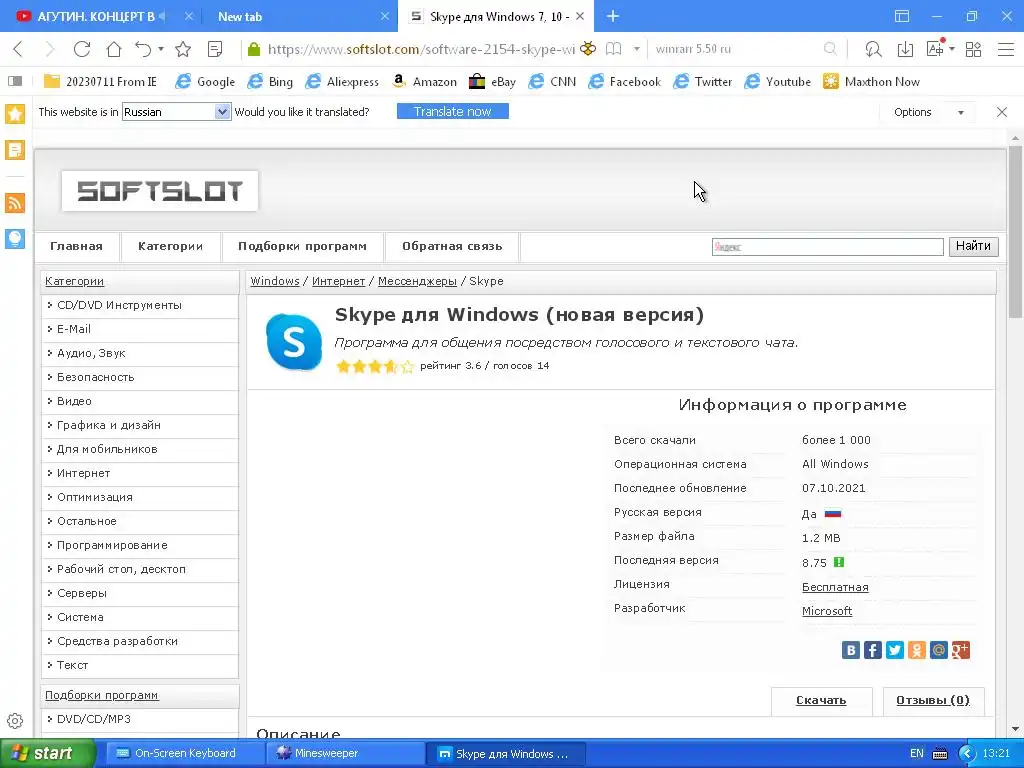The image size is (1024, 768).
Task: Open the Windows breadcrumb link
Action: (275, 281)
